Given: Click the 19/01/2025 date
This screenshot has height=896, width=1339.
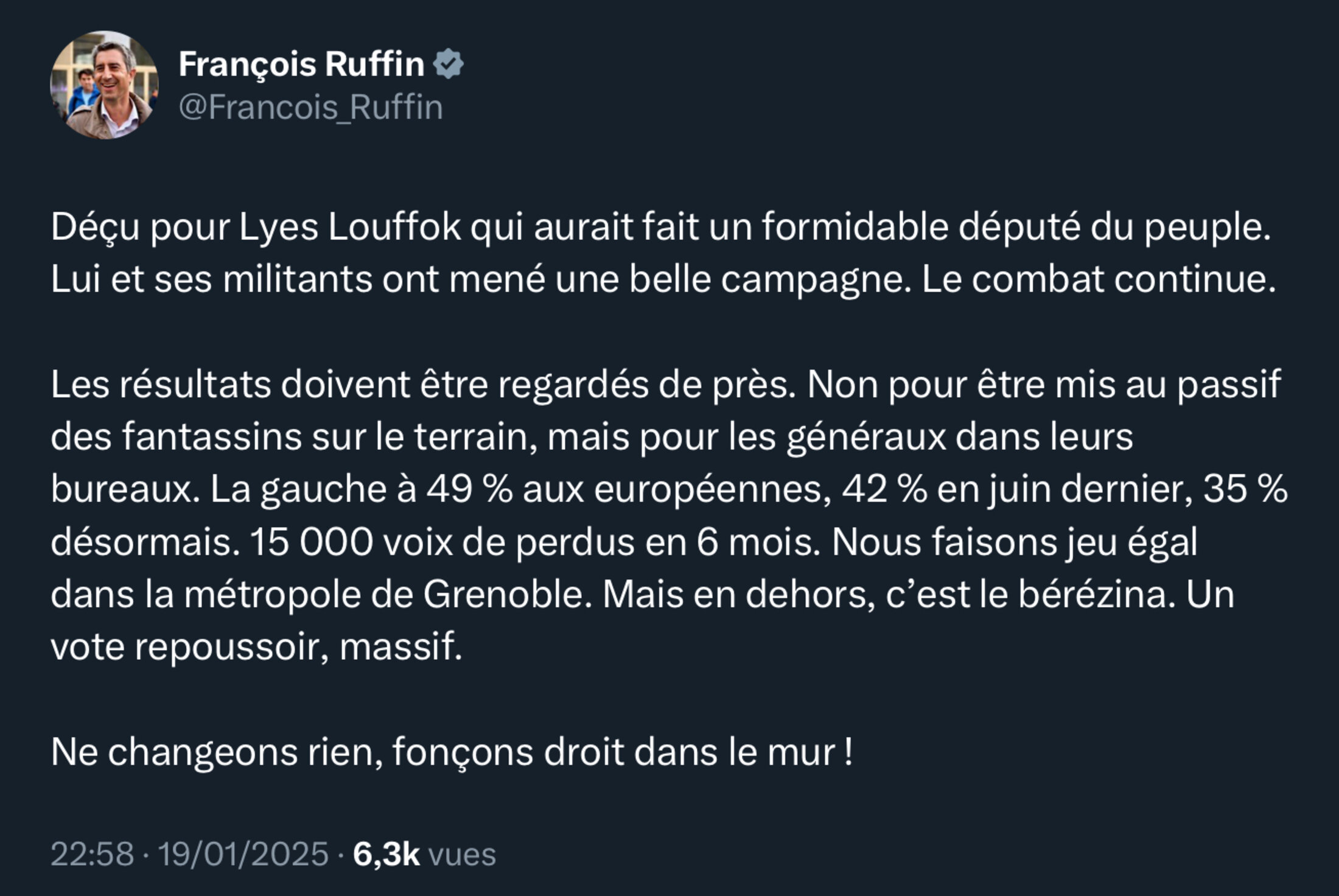Looking at the screenshot, I should [243, 854].
